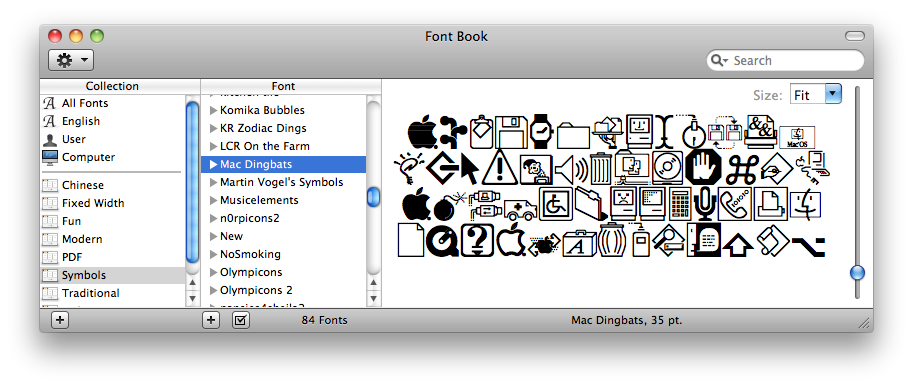913x387 pixels.
Task: Open the search magnifier options
Action: pyautogui.click(x=719, y=61)
